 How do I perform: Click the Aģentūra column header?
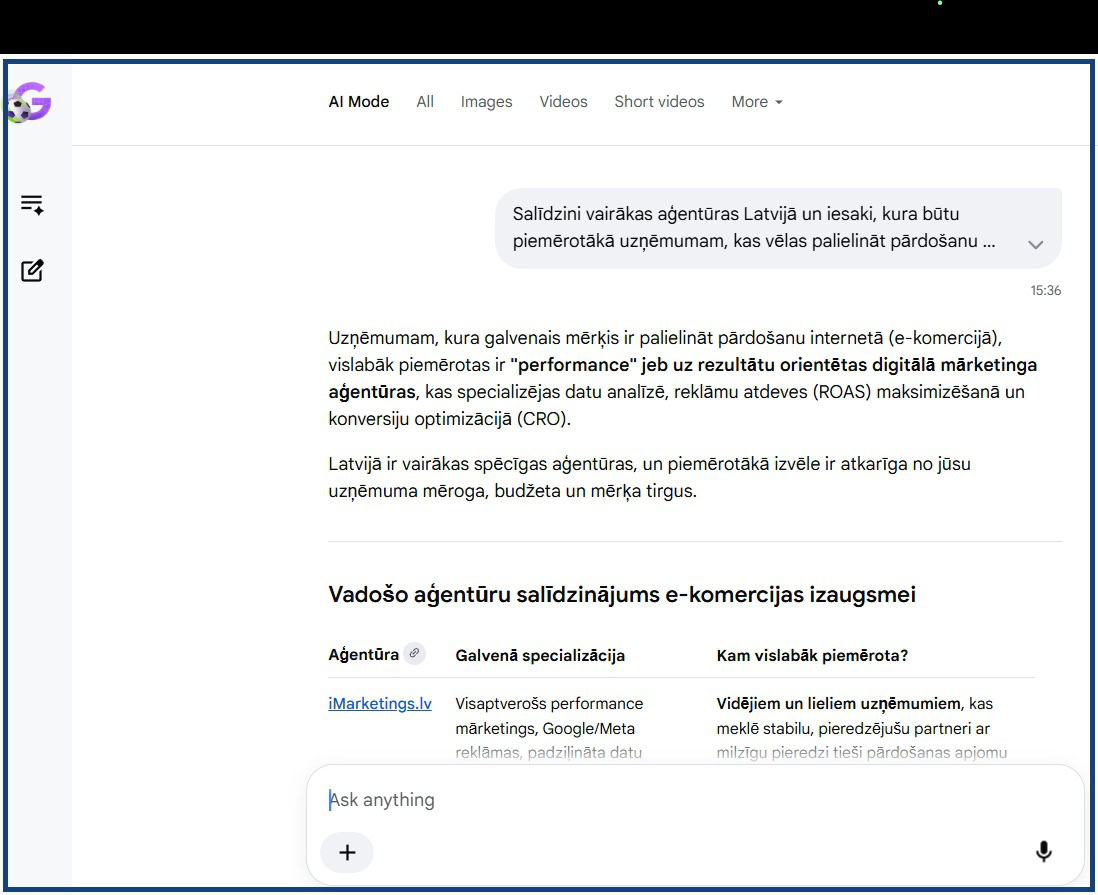[x=363, y=655]
